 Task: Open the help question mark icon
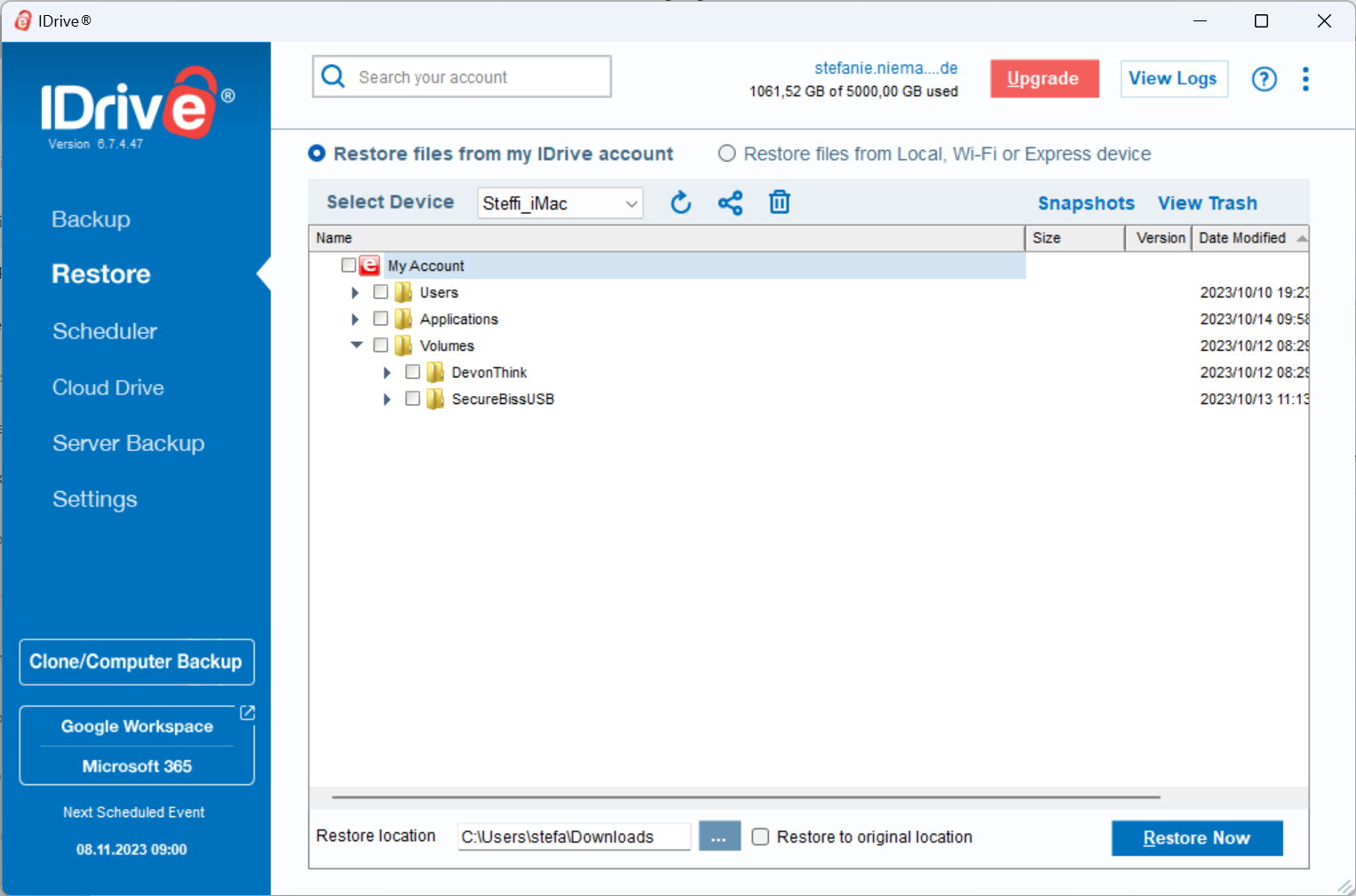tap(1264, 79)
